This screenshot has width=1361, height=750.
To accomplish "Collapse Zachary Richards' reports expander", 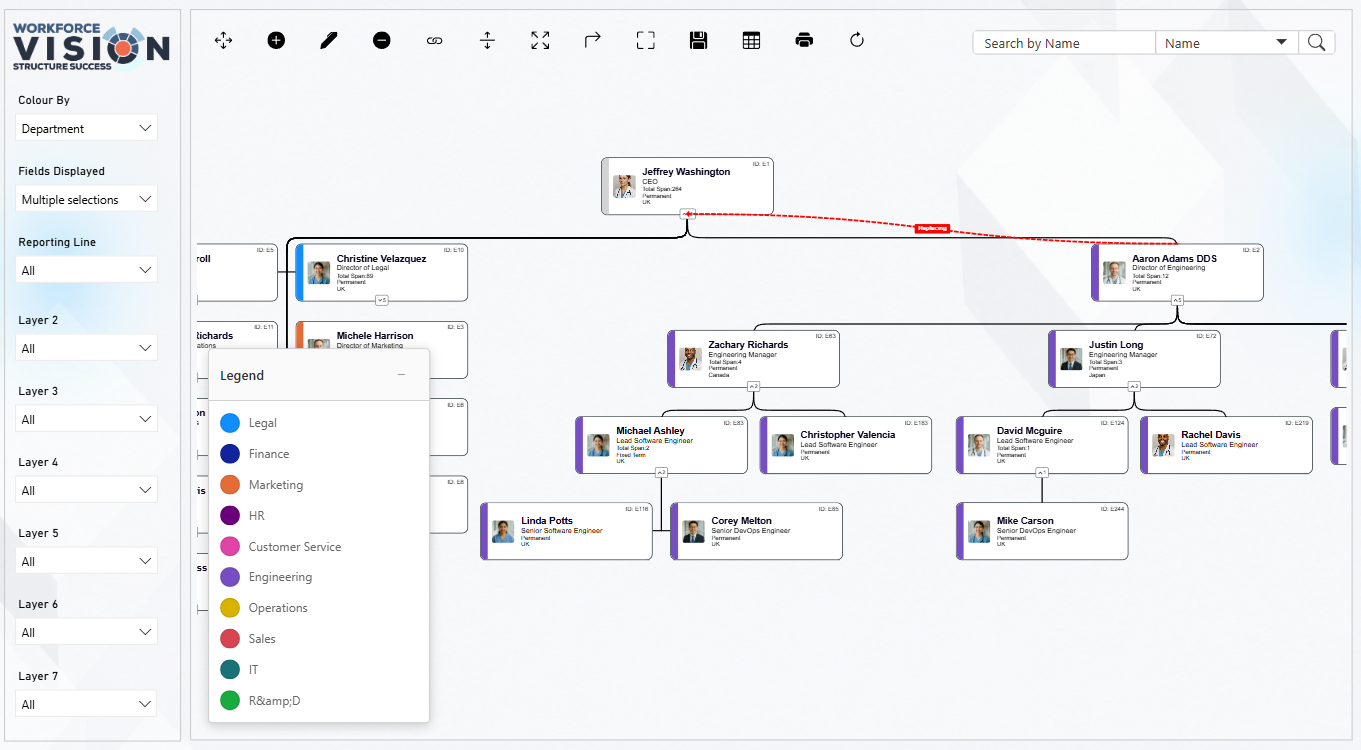I will pos(753,386).
